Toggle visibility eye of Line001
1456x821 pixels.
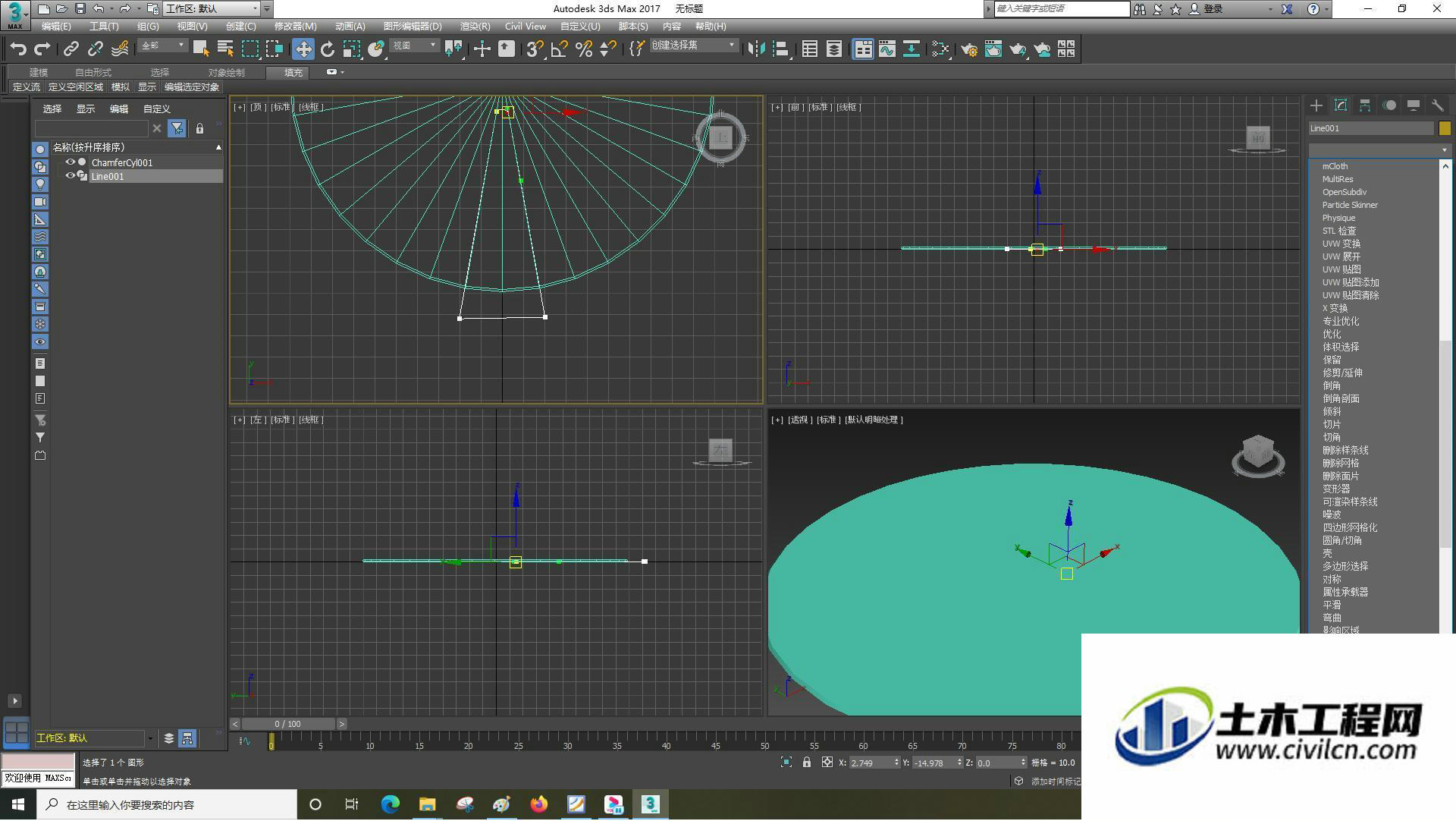tap(71, 176)
